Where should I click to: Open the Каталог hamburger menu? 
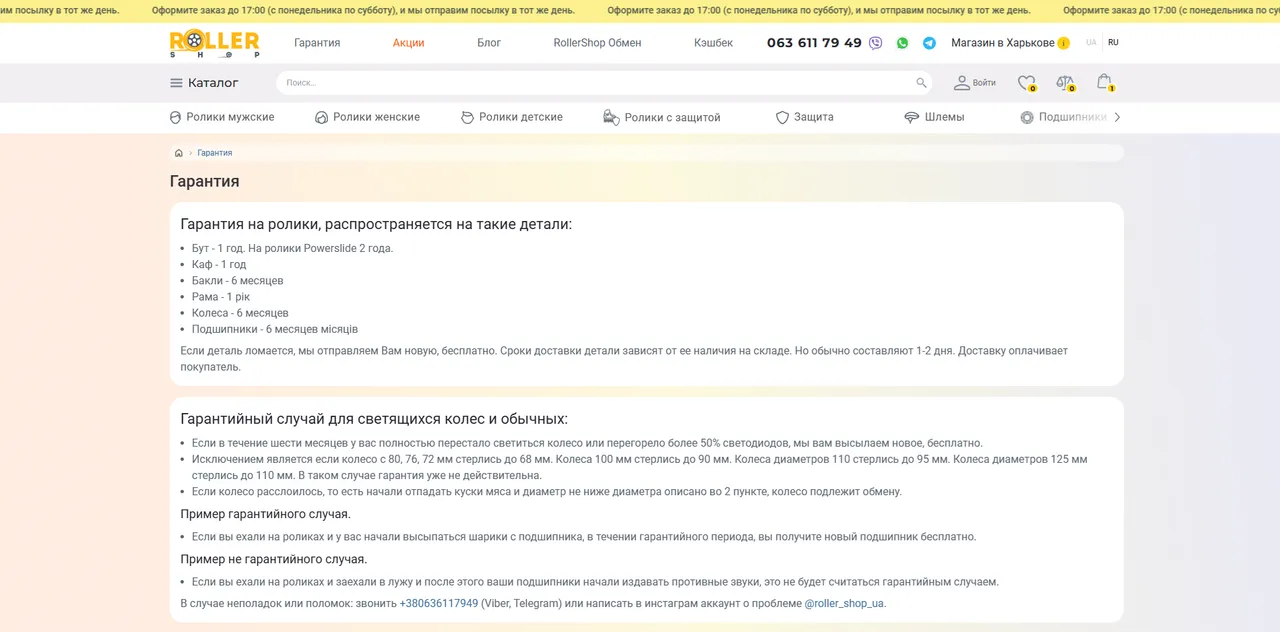click(x=204, y=83)
